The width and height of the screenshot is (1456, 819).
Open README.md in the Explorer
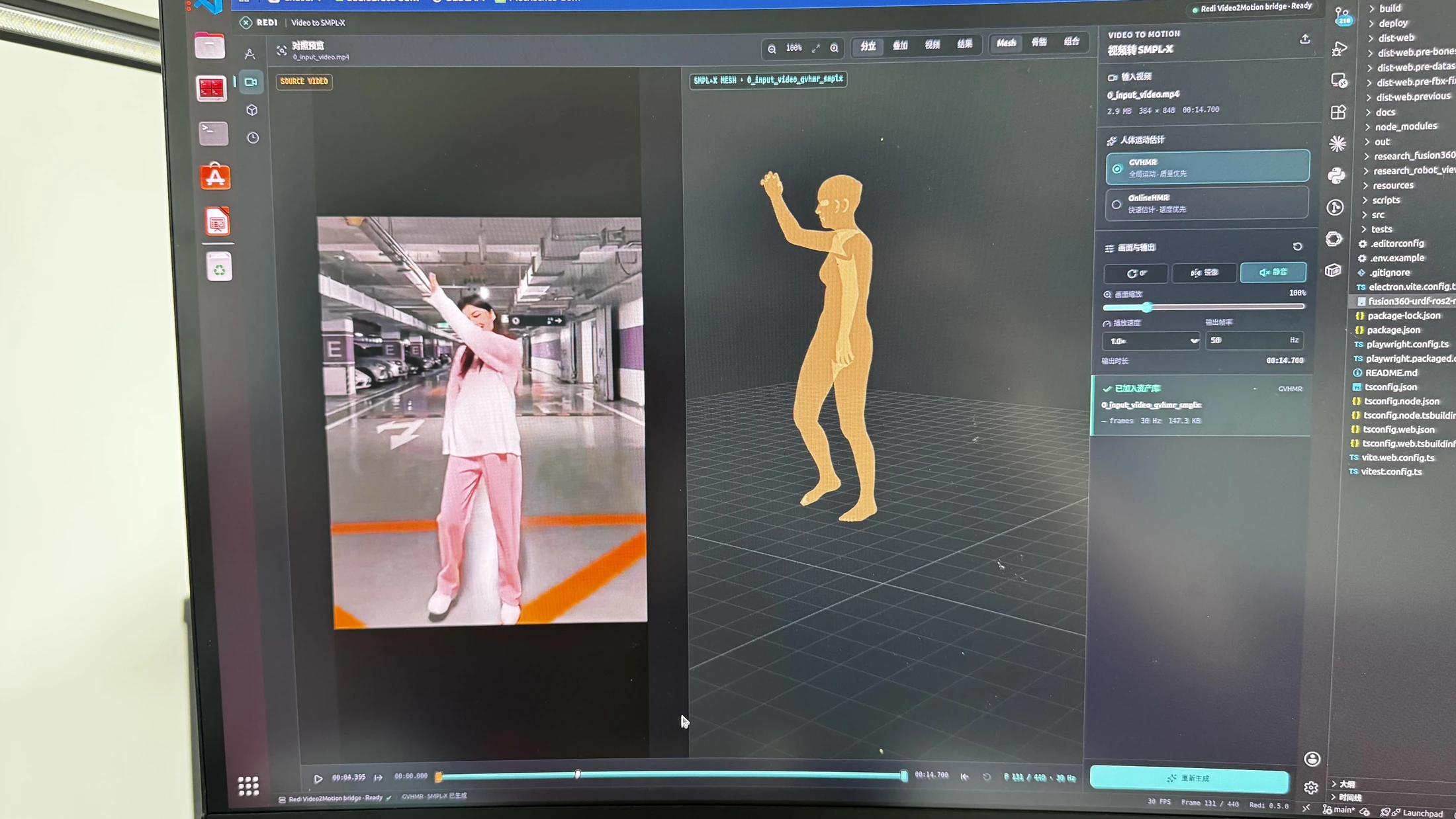pyautogui.click(x=1391, y=372)
